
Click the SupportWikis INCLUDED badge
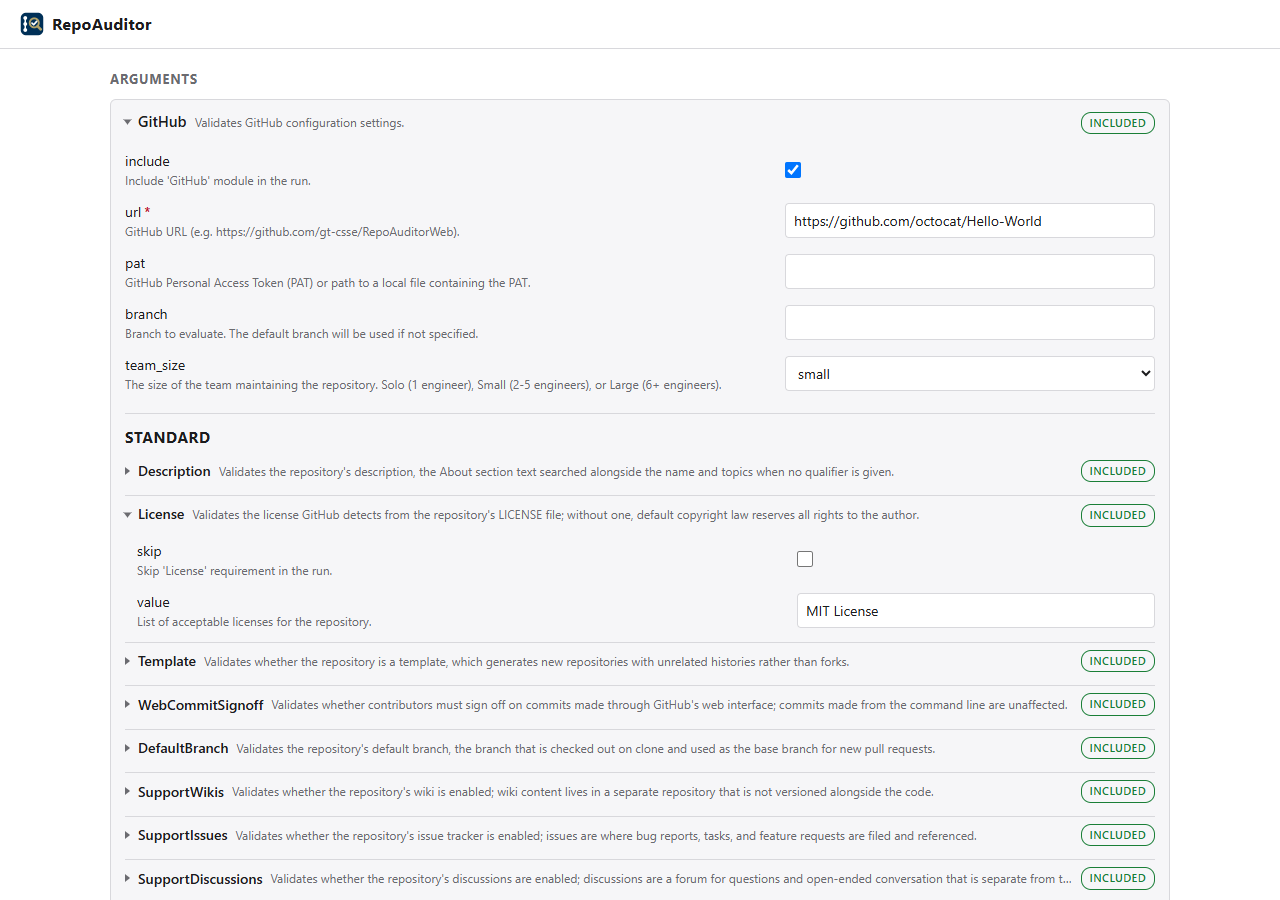point(1118,792)
